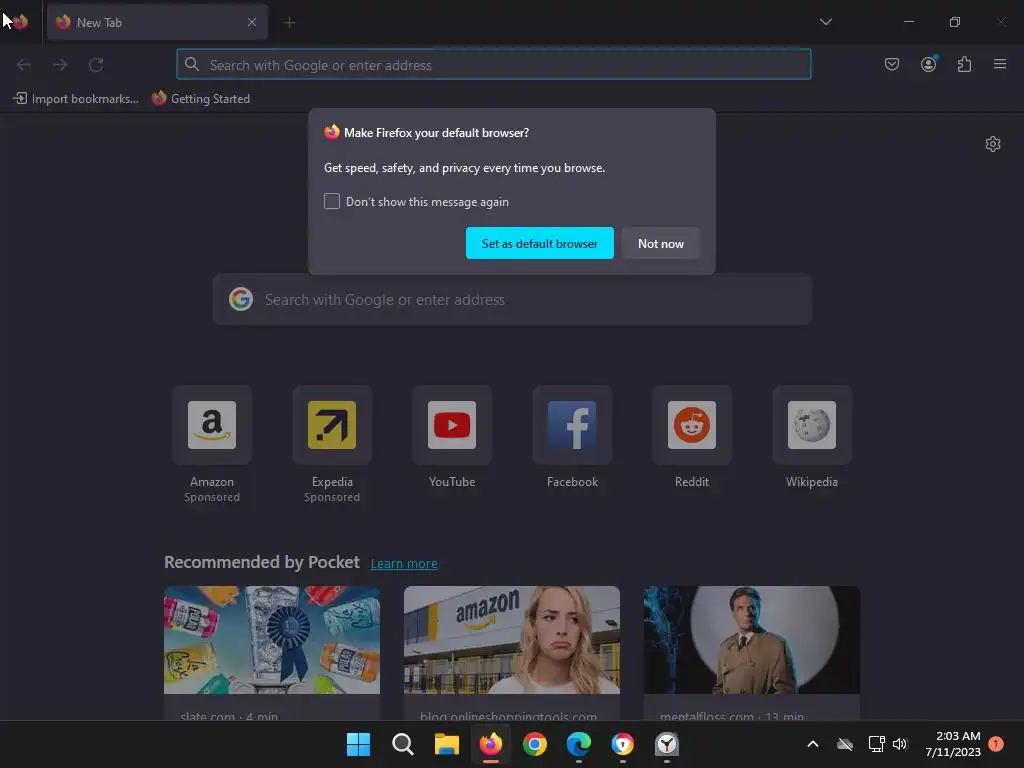Click the forward navigation arrow

(60, 65)
